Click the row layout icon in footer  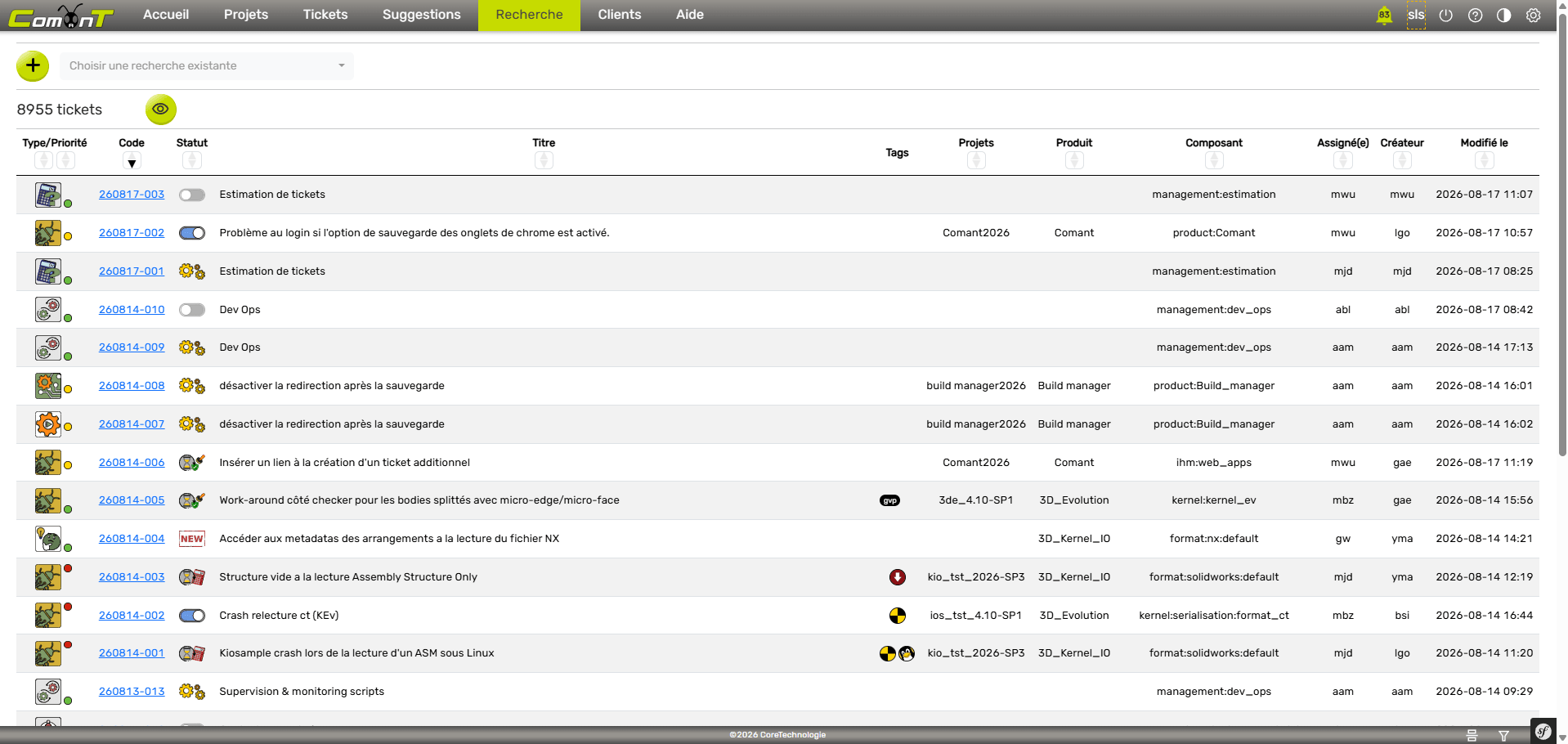pyautogui.click(x=1472, y=735)
